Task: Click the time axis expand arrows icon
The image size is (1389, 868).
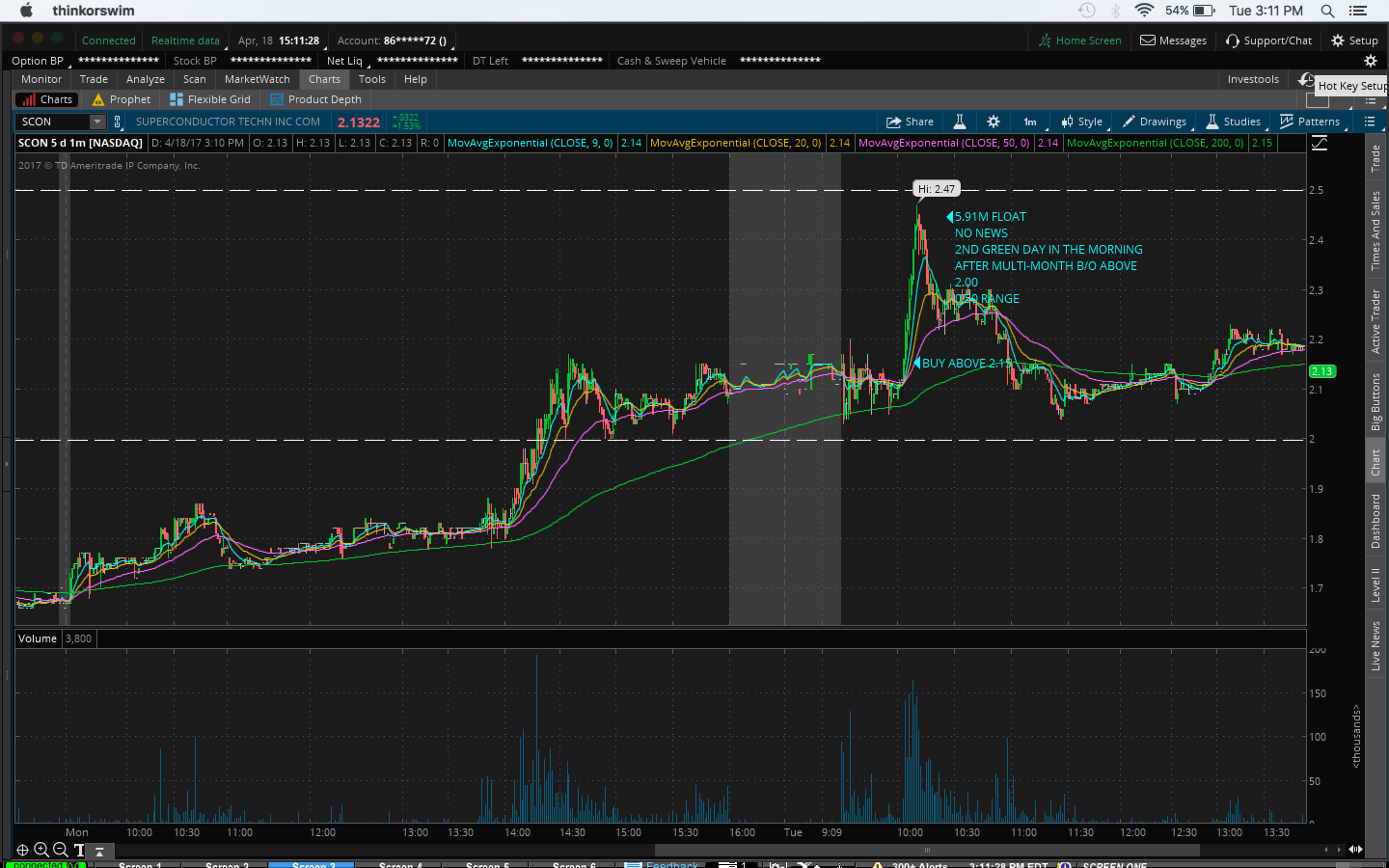Action: [x=1355, y=850]
